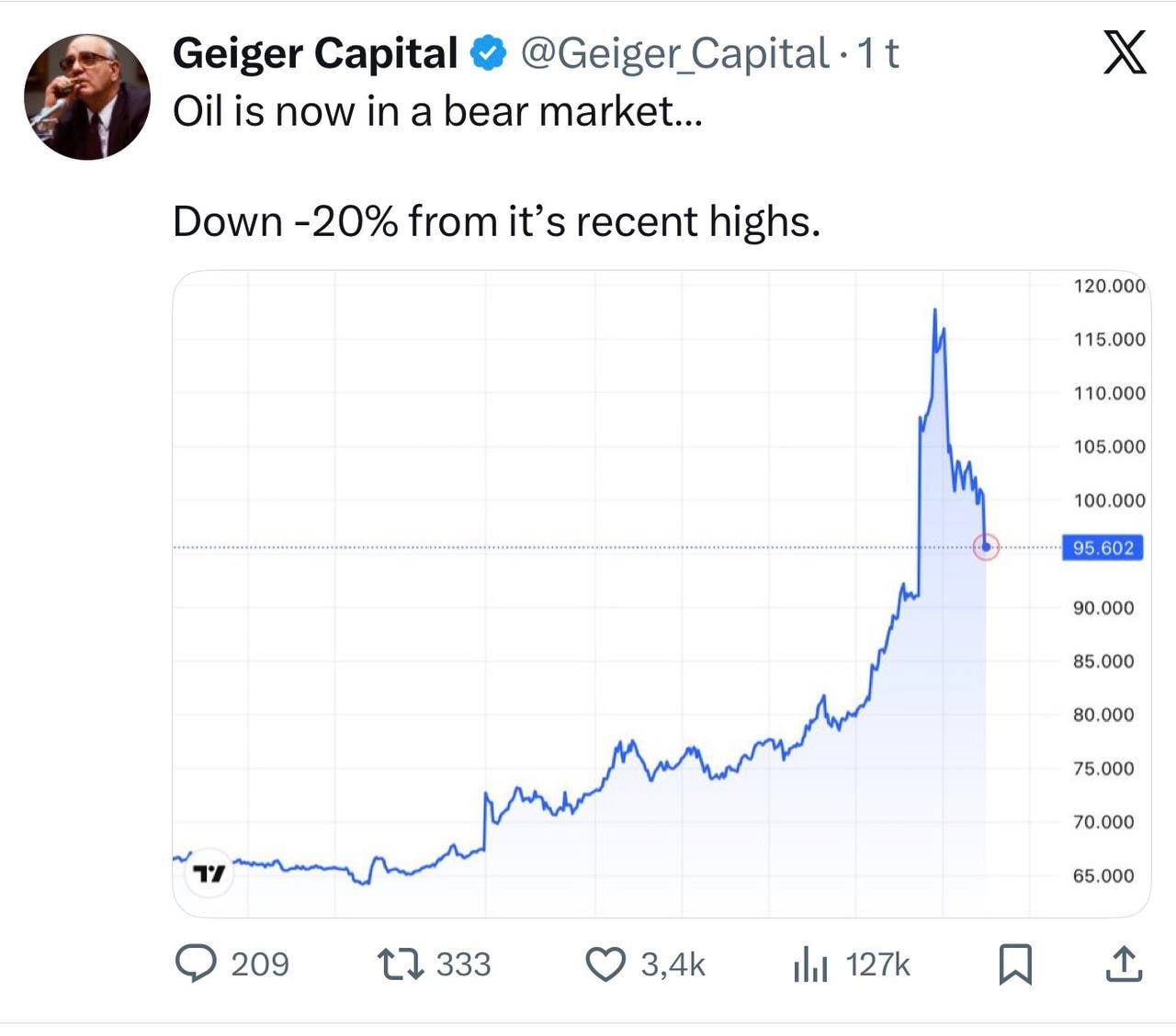Viewport: 1176px width, 1036px height.
Task: Bookmark this tweet using the bookmark icon
Action: click(x=1015, y=964)
